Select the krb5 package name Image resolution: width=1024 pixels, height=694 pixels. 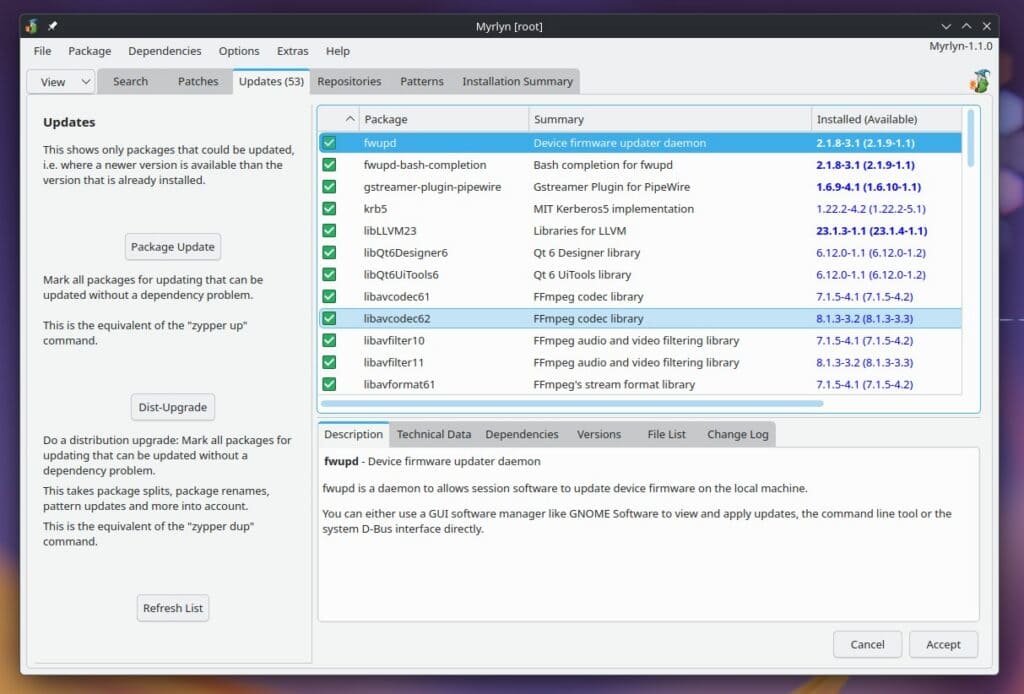tap(376, 209)
